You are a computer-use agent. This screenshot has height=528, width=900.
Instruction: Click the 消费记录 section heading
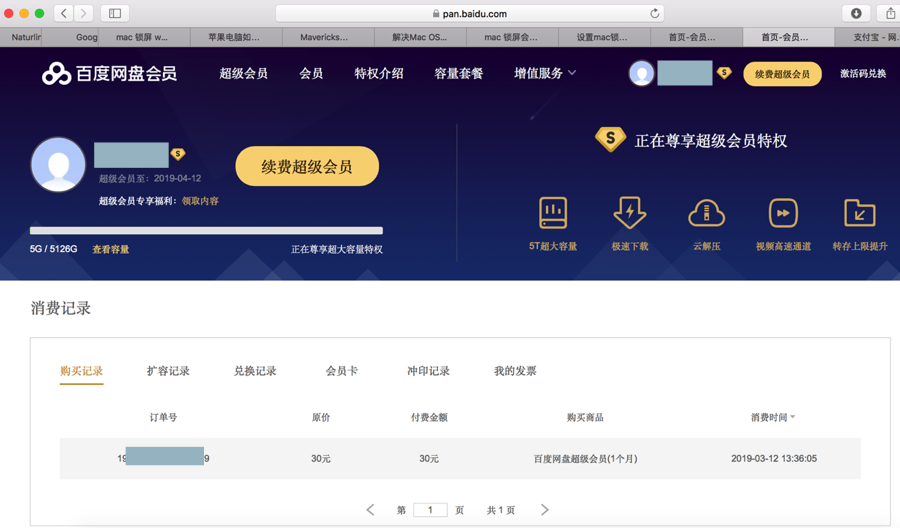61,308
